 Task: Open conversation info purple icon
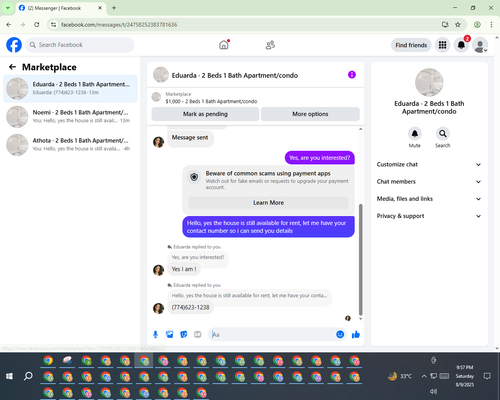coord(352,75)
